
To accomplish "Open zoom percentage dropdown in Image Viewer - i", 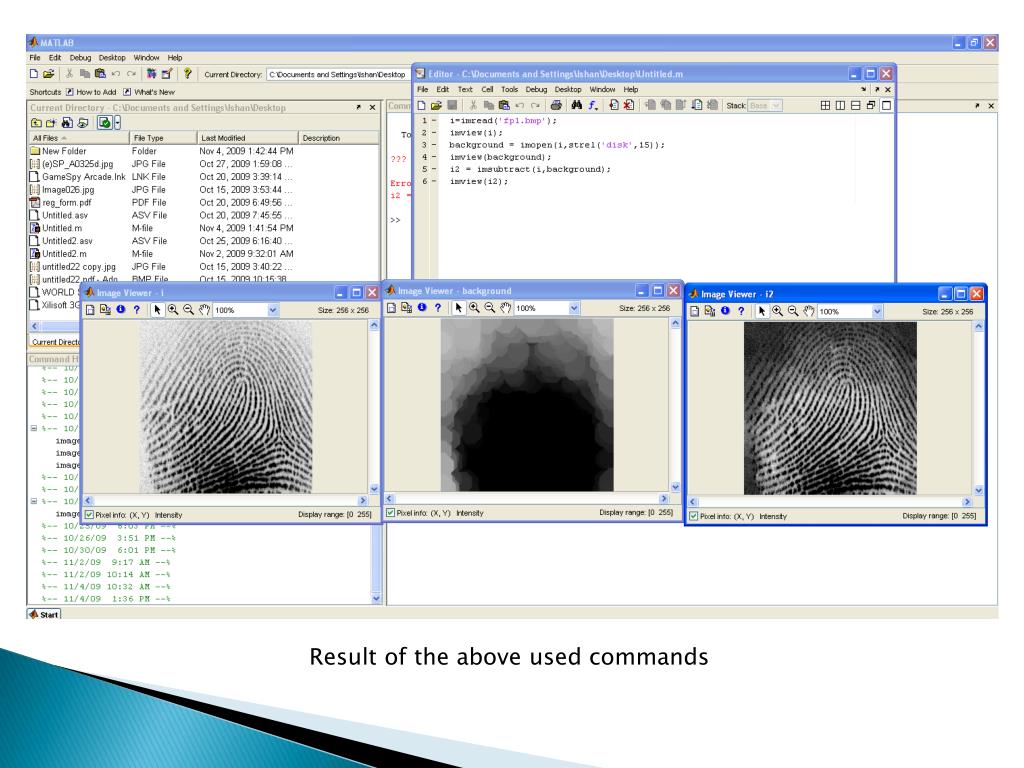I will coord(273,310).
